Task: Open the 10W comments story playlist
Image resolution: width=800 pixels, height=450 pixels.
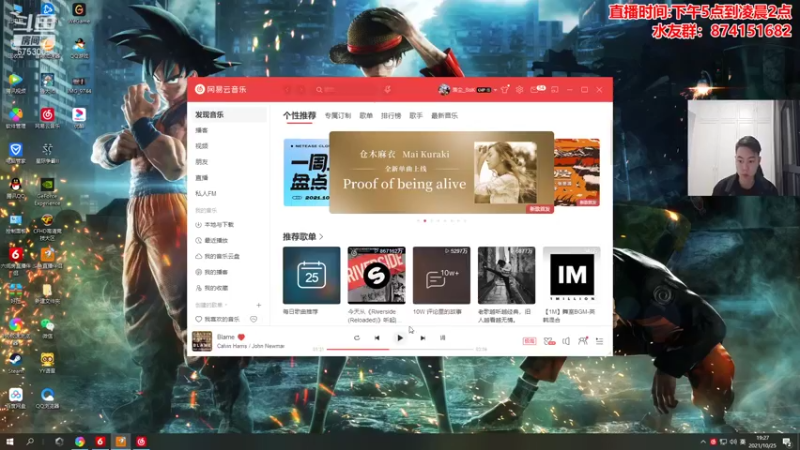Action: pyautogui.click(x=441, y=276)
